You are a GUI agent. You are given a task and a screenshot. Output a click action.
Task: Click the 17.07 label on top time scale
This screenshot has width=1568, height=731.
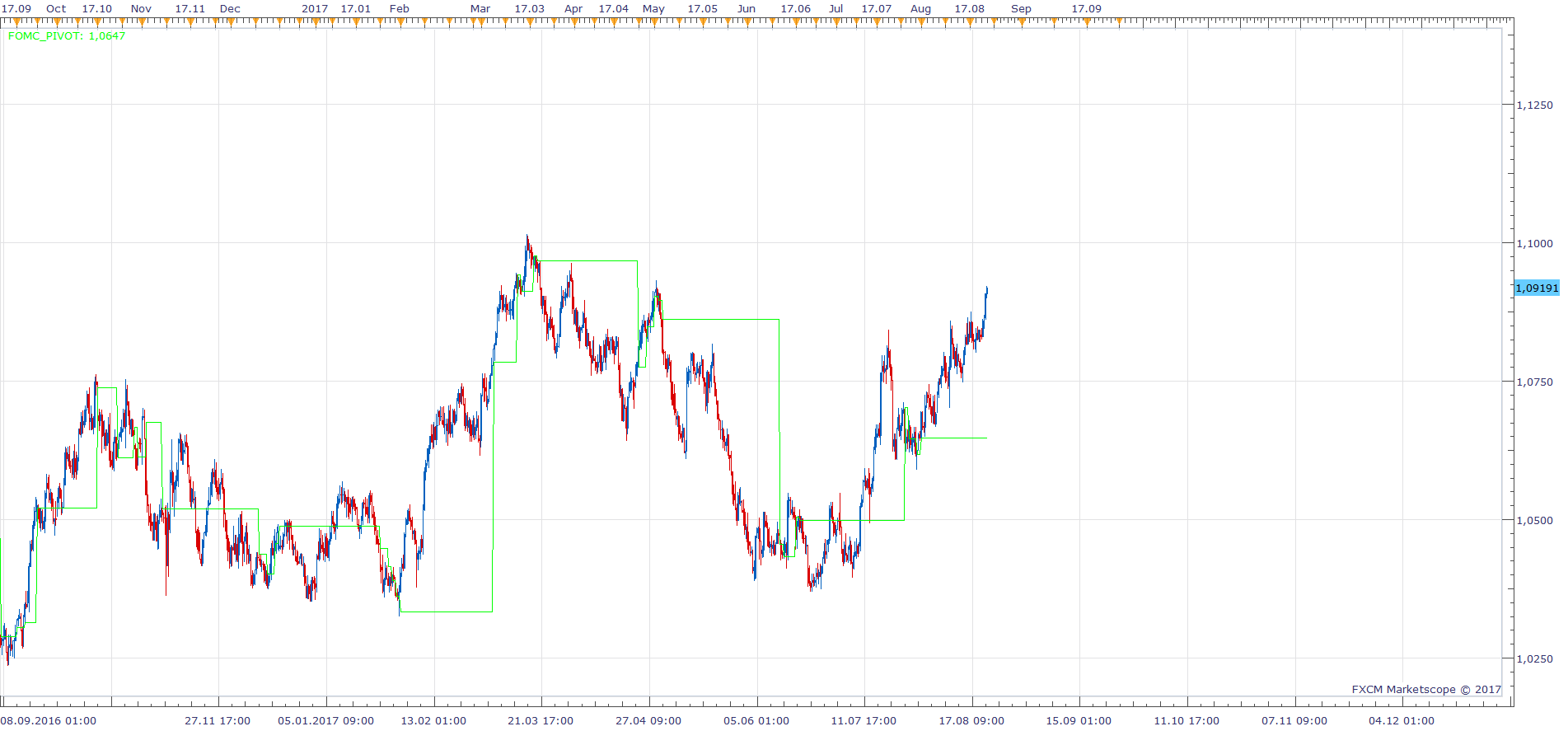[x=877, y=8]
